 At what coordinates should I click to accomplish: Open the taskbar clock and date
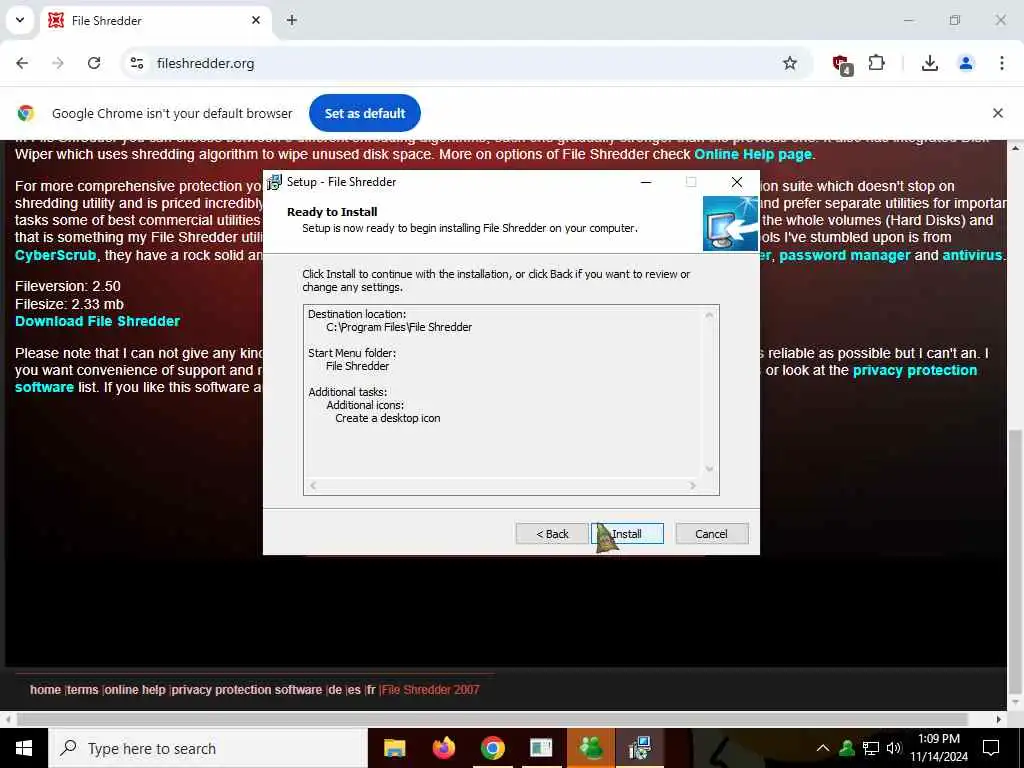(x=939, y=748)
